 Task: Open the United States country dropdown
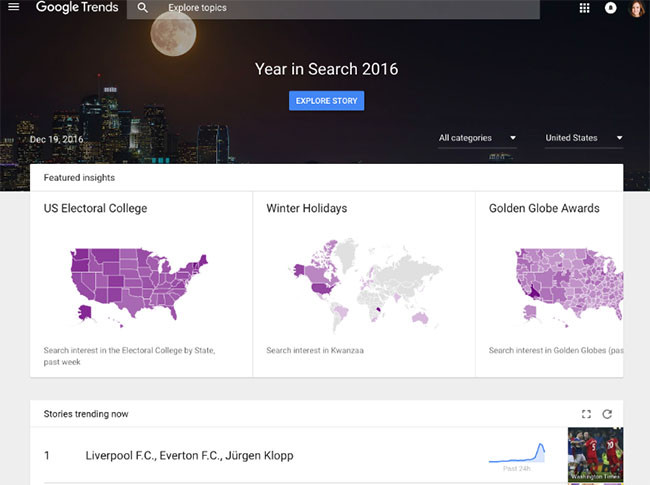point(584,138)
